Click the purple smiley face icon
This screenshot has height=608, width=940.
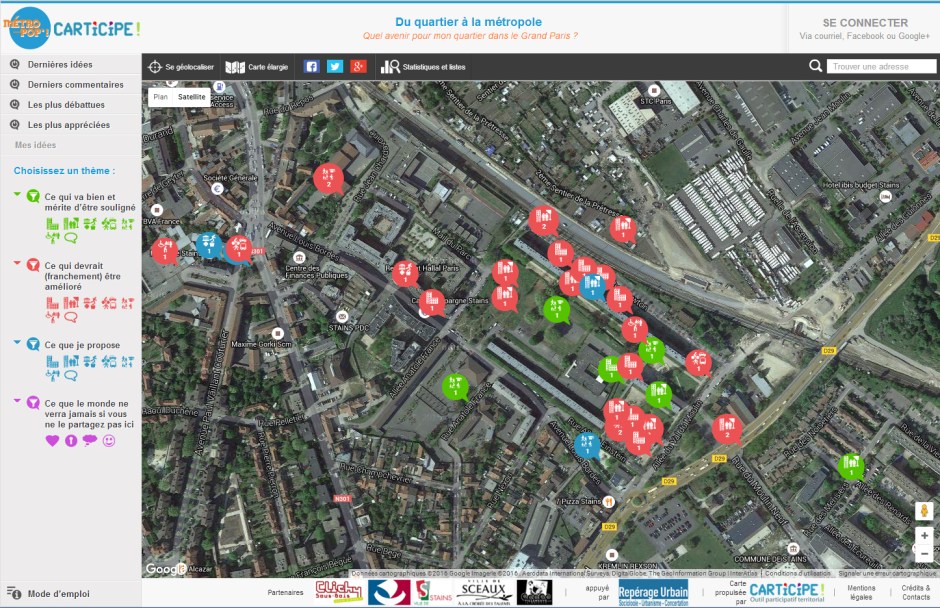(110, 441)
